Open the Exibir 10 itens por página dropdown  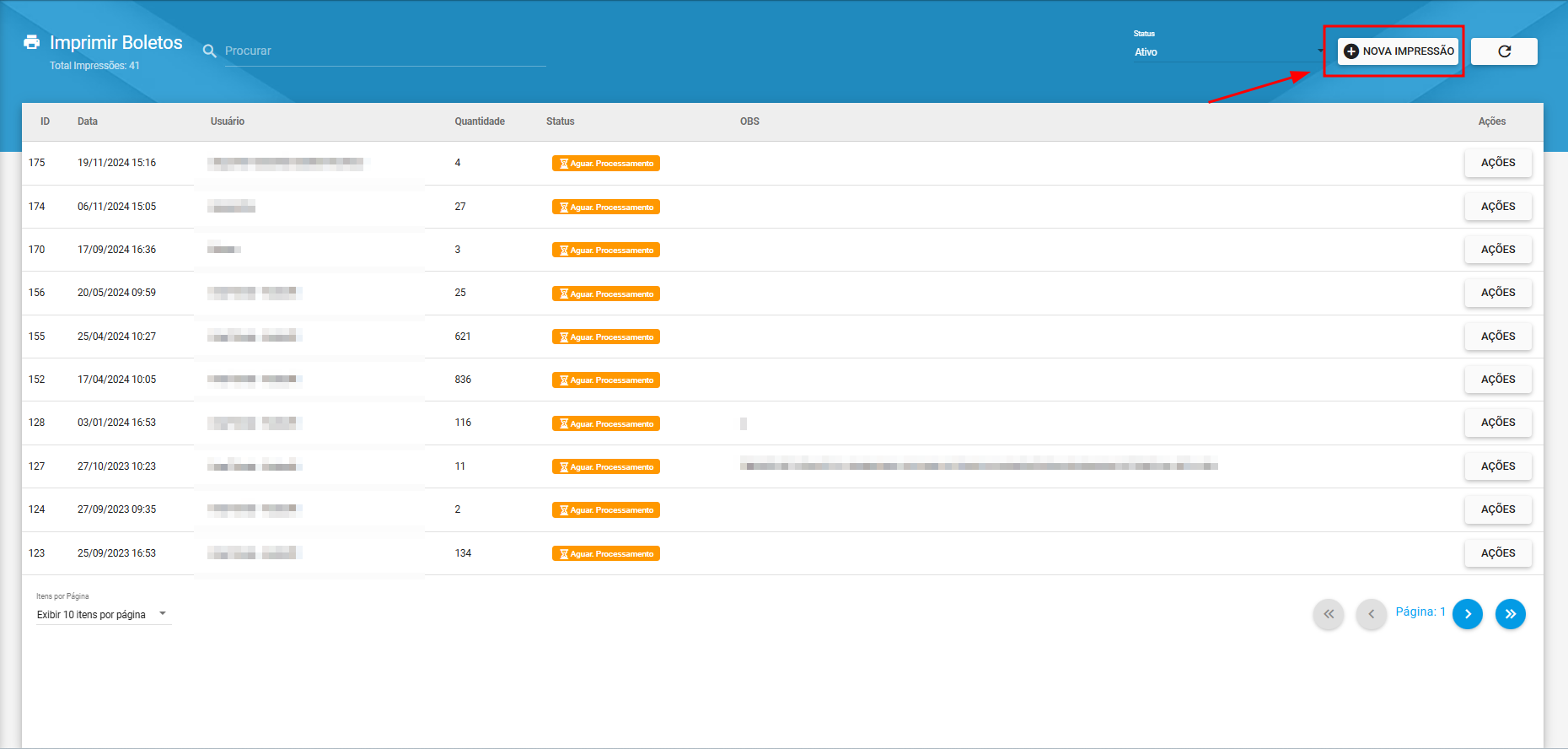pyautogui.click(x=103, y=614)
